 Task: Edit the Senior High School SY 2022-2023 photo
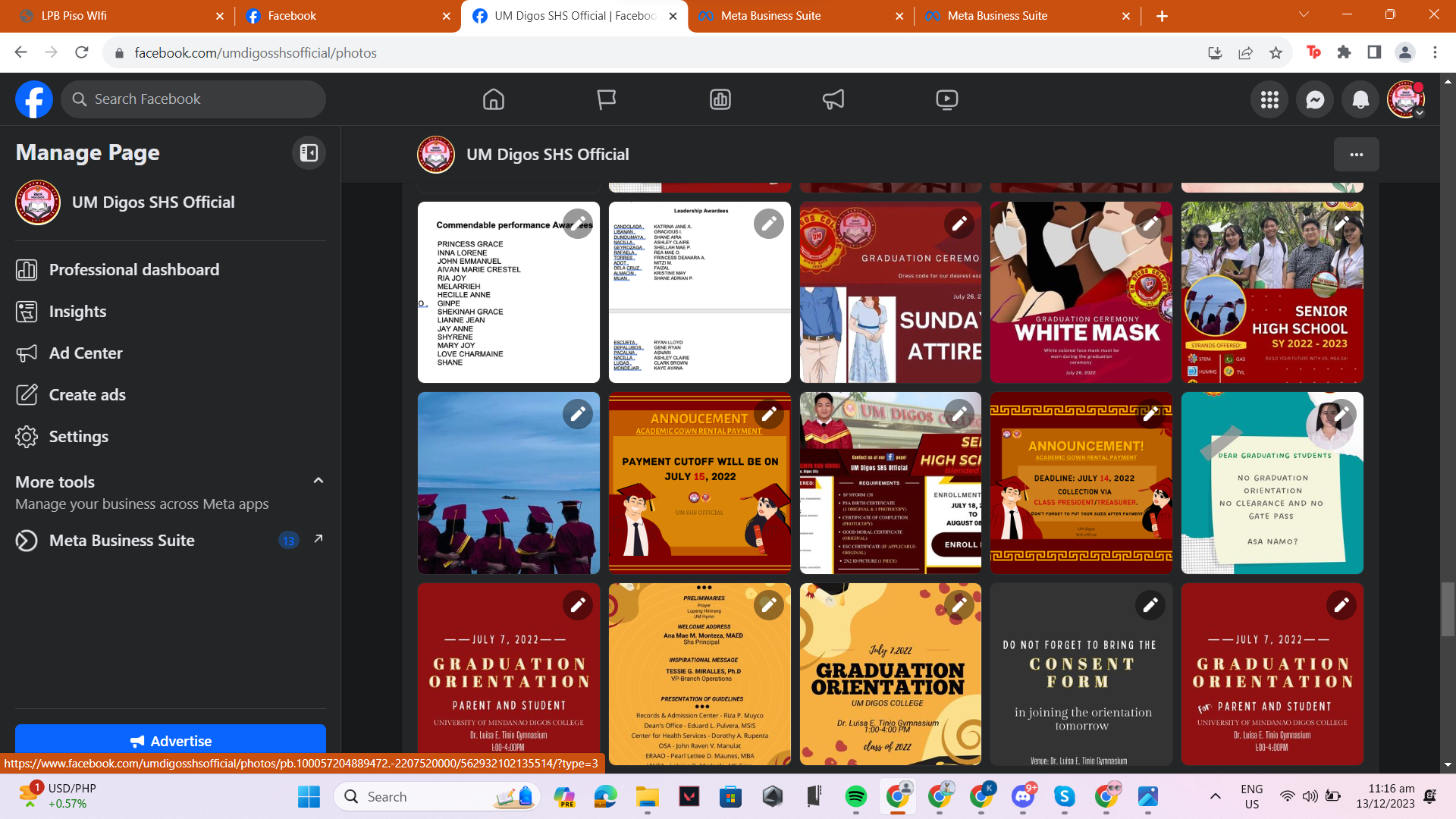1341,224
